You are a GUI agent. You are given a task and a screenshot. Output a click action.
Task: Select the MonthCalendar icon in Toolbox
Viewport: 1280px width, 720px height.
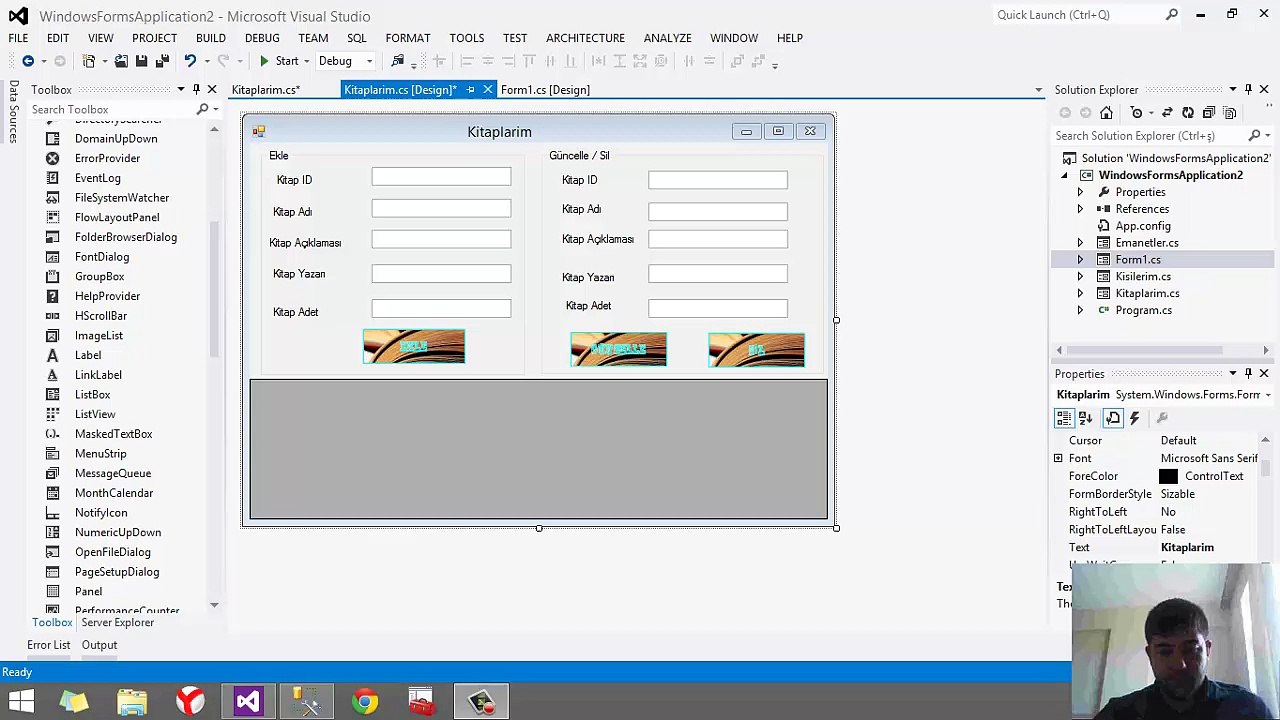pyautogui.click(x=52, y=493)
